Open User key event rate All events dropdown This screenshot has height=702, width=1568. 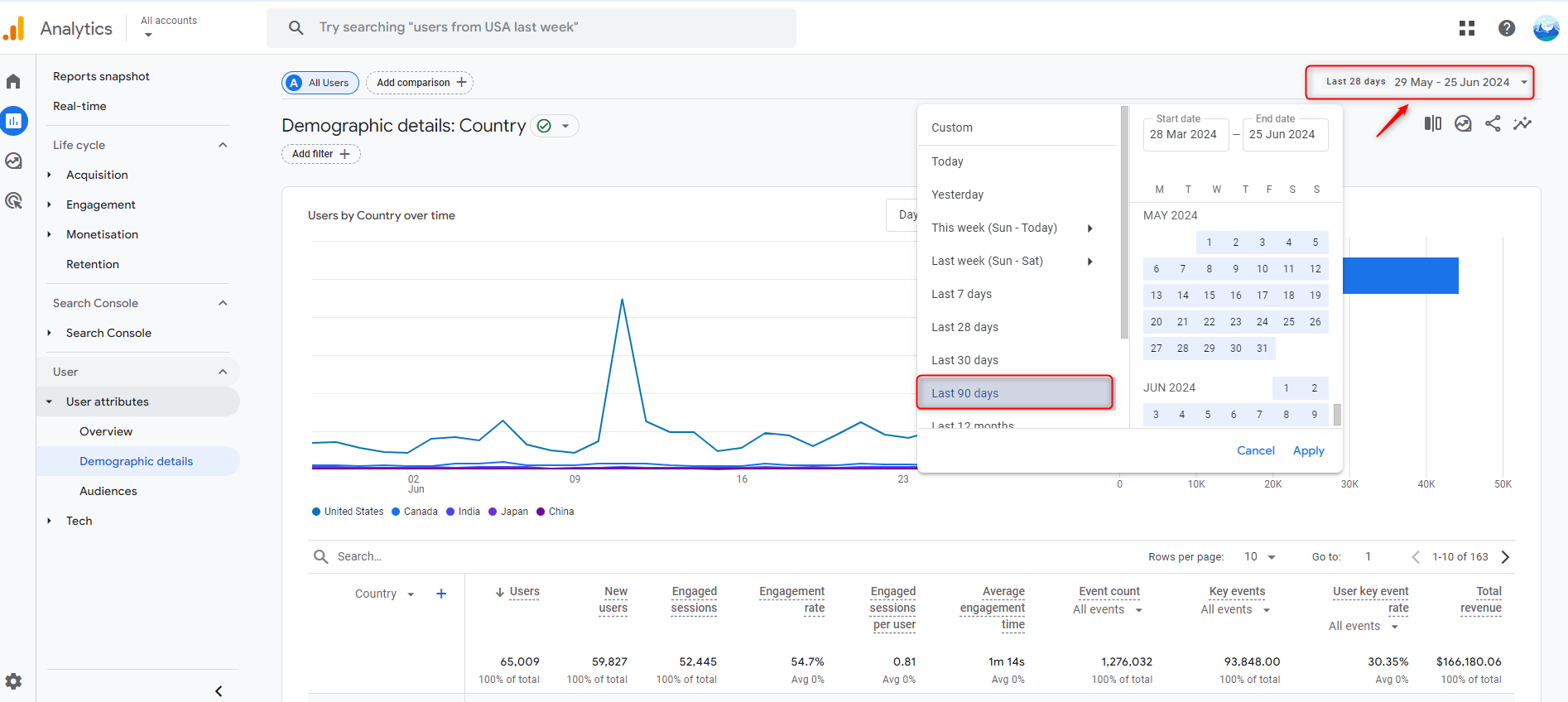tap(1363, 627)
